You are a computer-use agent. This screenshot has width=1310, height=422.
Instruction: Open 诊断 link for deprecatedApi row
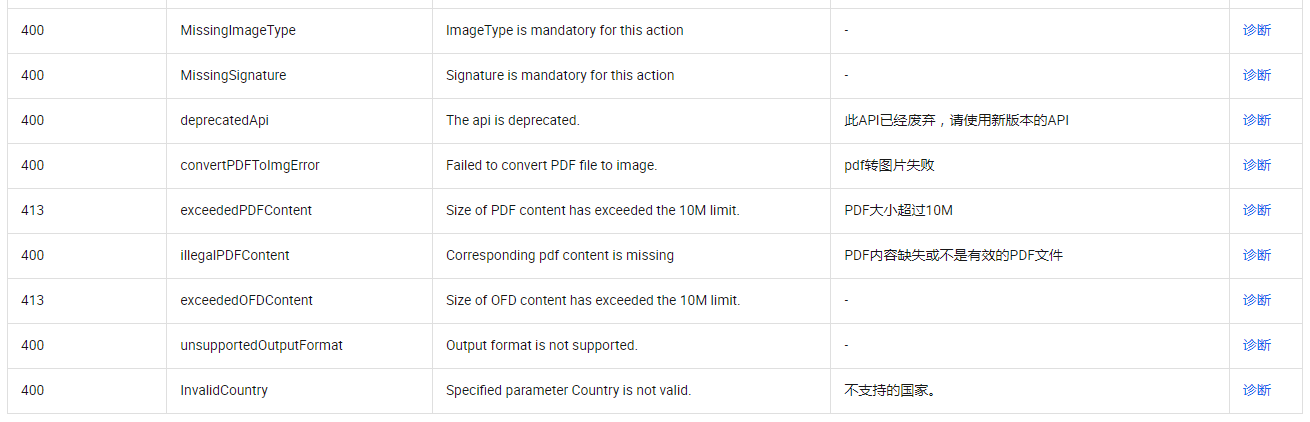click(x=1256, y=120)
